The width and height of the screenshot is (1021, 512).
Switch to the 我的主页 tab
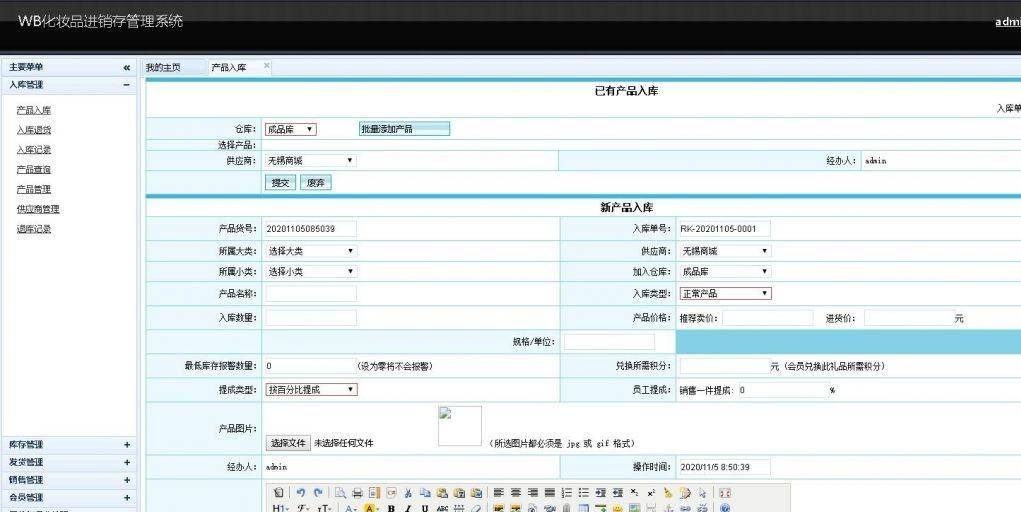(x=164, y=67)
